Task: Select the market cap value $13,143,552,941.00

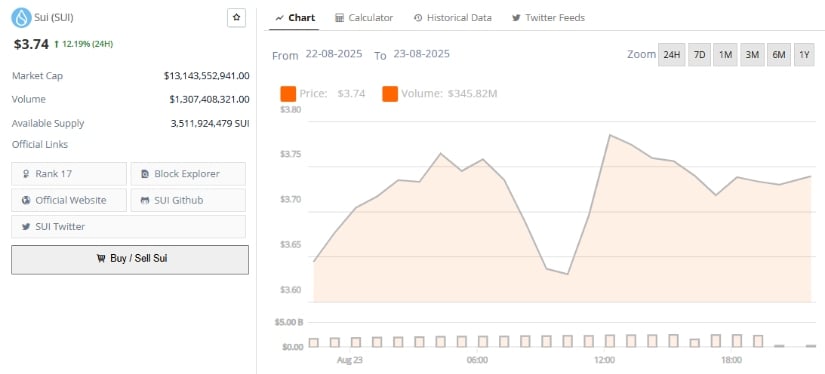Action: click(206, 76)
